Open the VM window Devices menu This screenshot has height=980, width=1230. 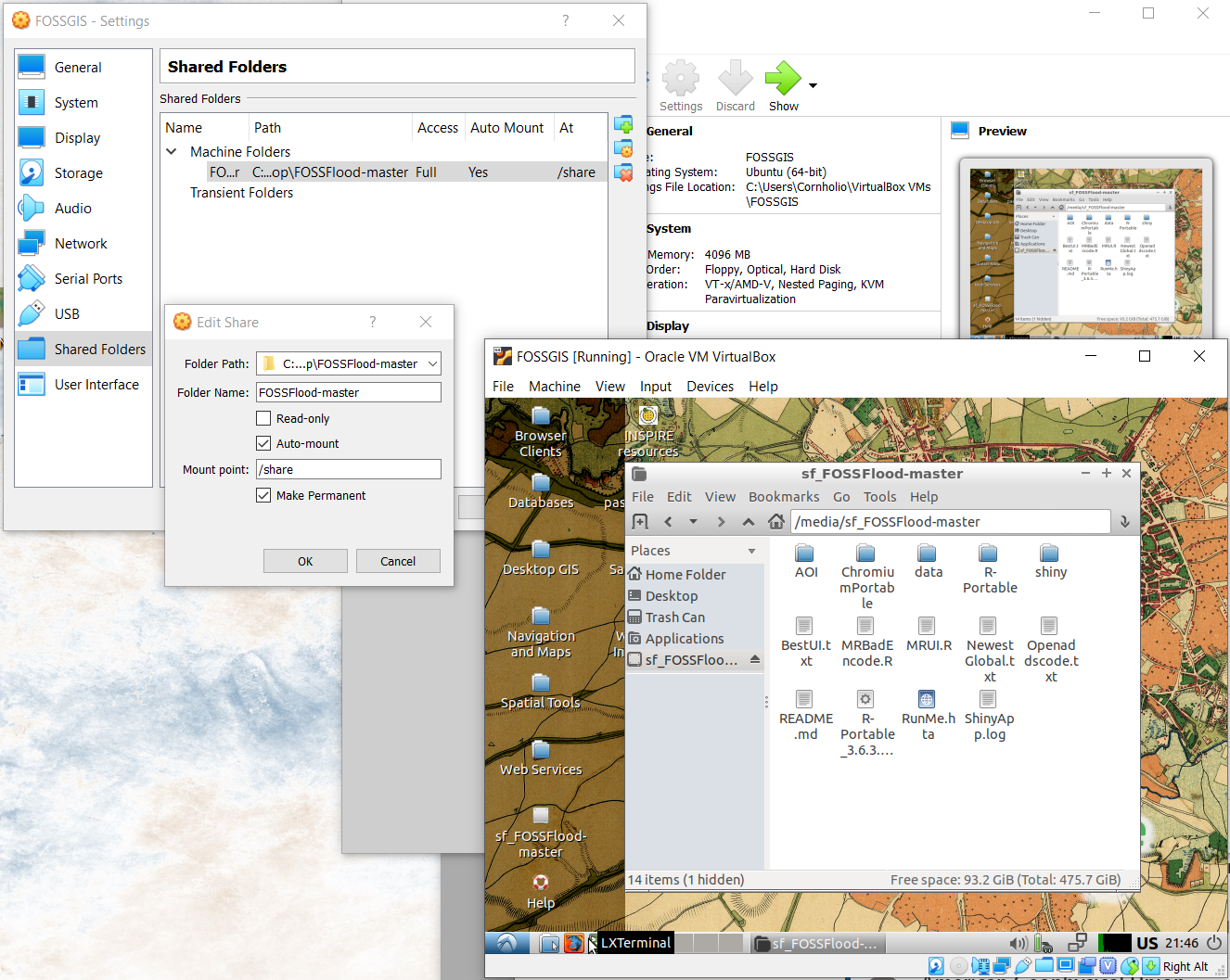coord(711,387)
